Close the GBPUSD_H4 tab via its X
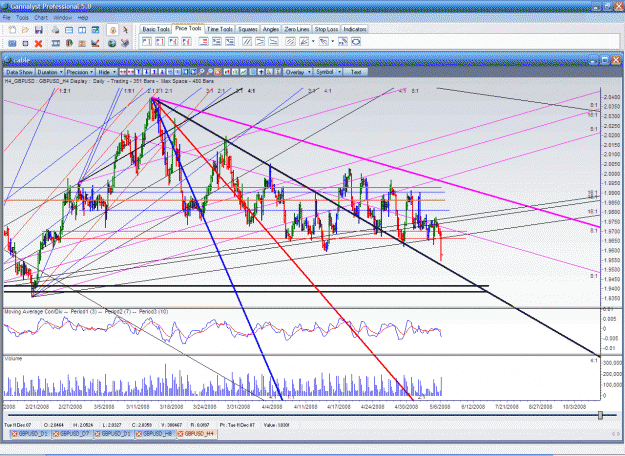 coord(181,434)
